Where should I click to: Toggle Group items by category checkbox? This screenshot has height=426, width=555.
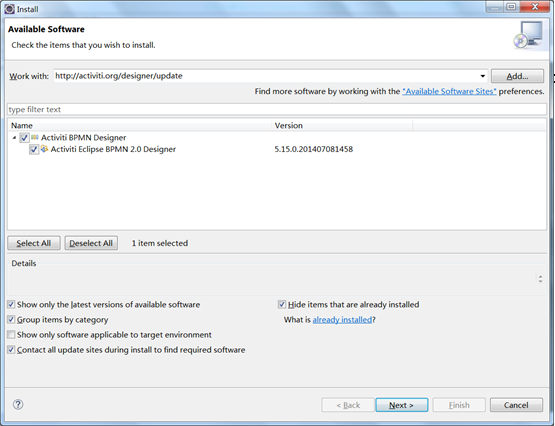pos(11,320)
